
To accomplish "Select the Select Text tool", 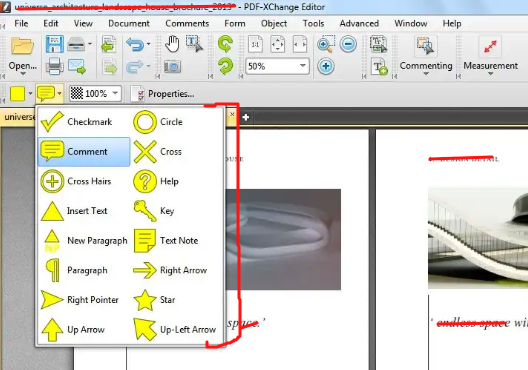I will pyautogui.click(x=194, y=44).
